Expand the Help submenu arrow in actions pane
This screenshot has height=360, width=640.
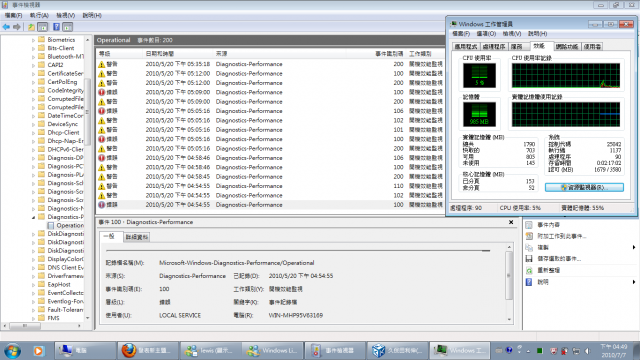pyautogui.click(x=634, y=282)
